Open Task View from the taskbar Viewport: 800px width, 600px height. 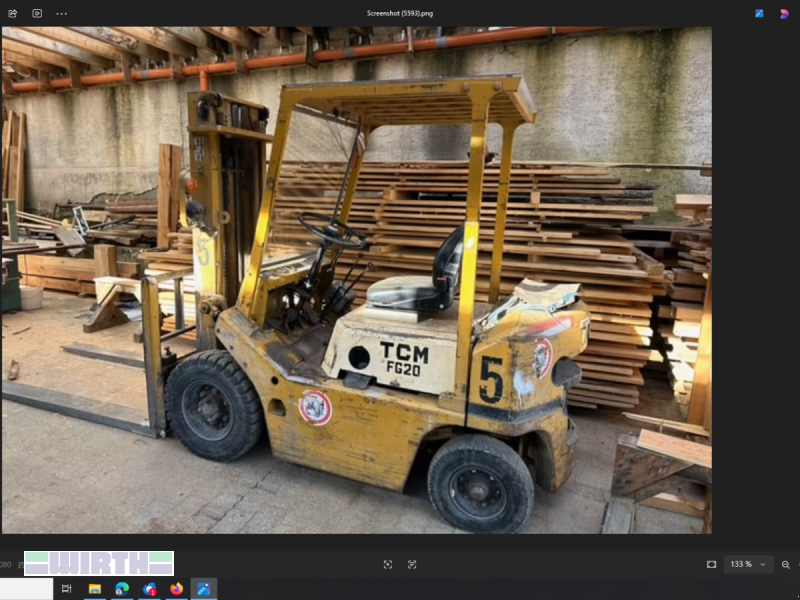coord(67,589)
